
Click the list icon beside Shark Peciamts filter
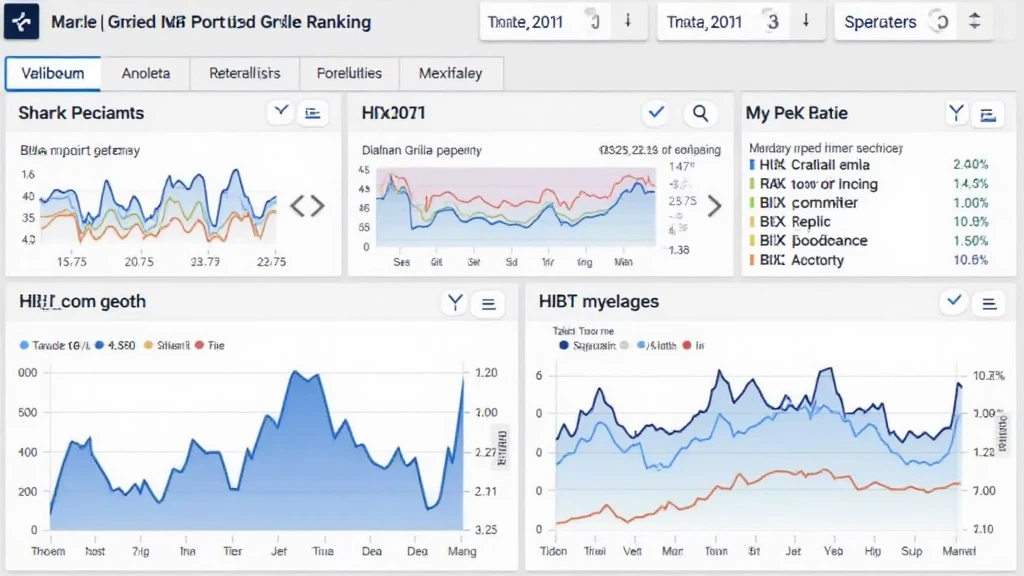coord(313,113)
